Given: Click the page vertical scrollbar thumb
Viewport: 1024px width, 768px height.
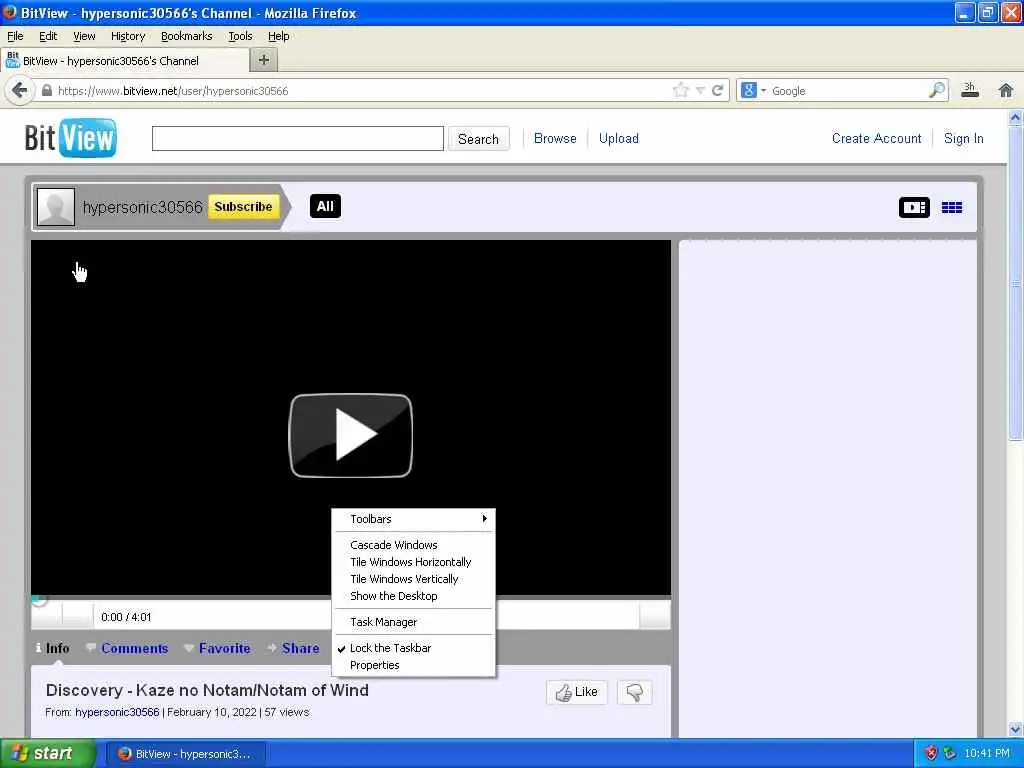Looking at the screenshot, I should (x=1015, y=284).
